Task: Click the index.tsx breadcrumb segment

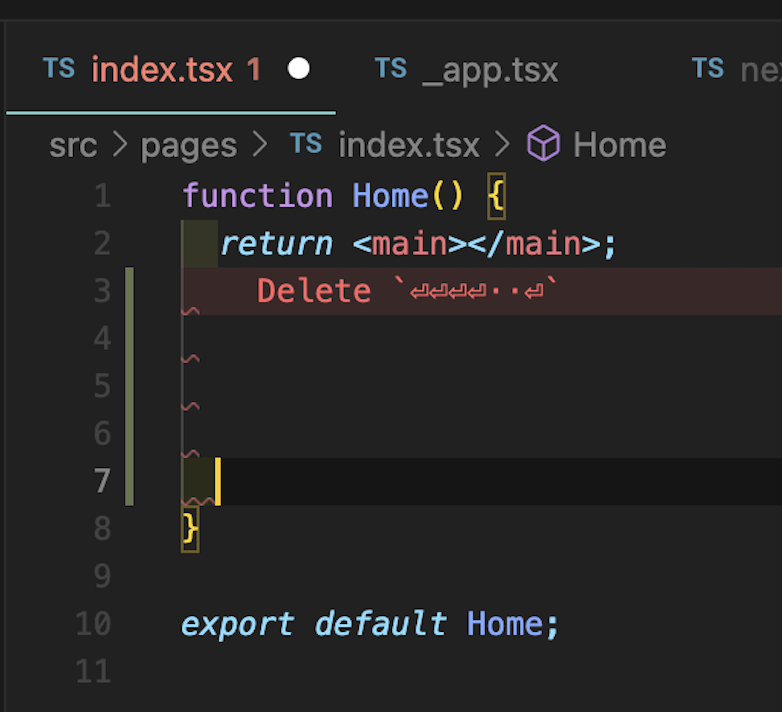Action: (409, 145)
